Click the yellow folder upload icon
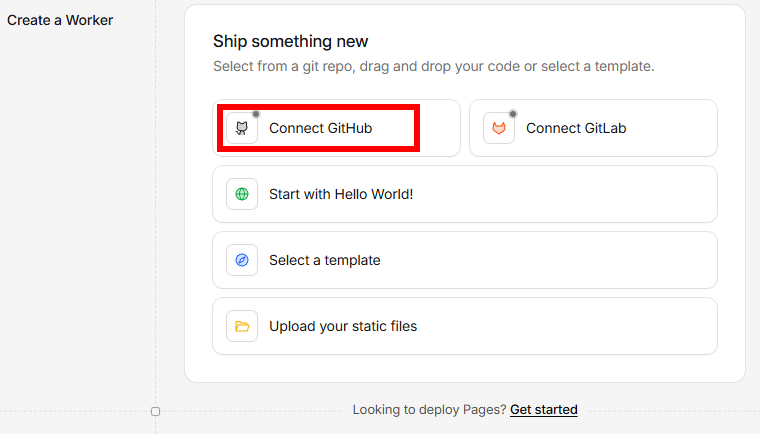The height and width of the screenshot is (434, 760). (242, 326)
